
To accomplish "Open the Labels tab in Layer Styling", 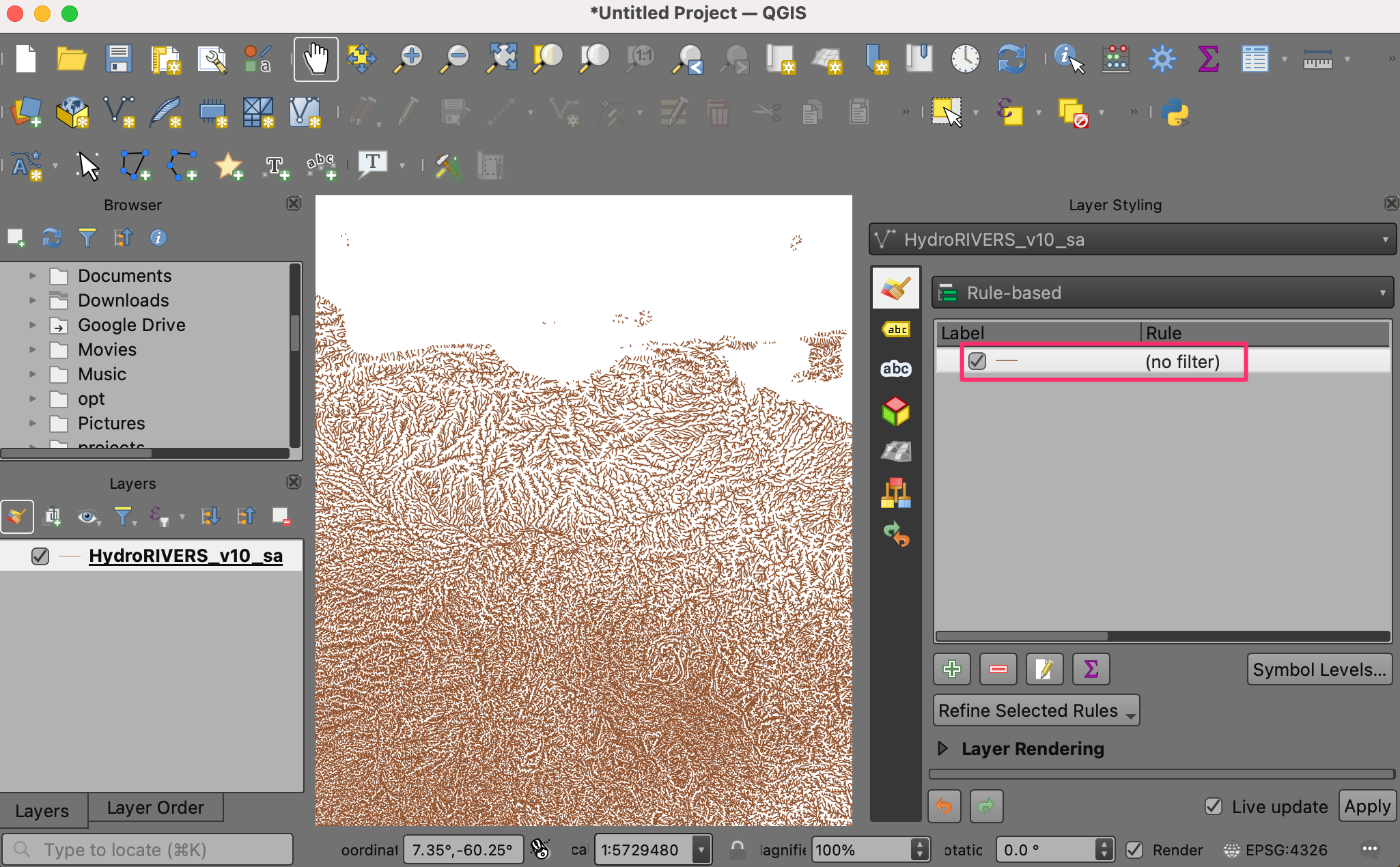I will point(896,329).
